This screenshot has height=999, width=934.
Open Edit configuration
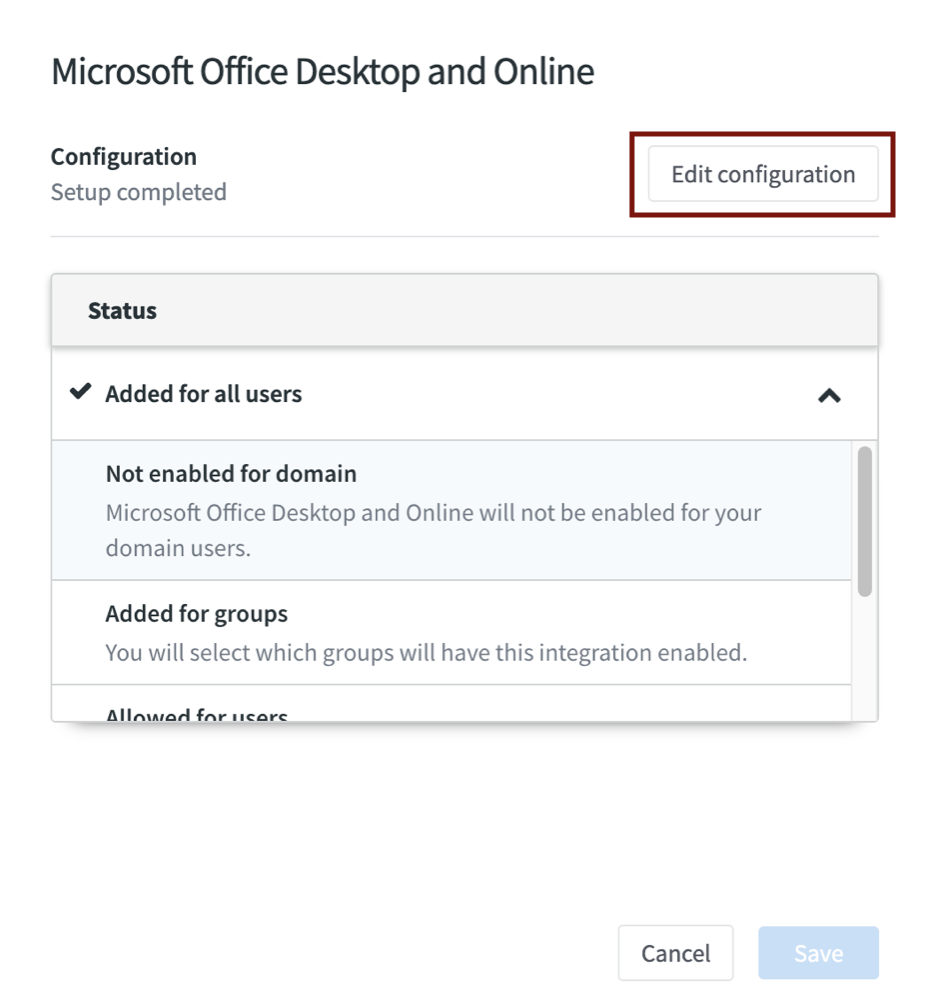pyautogui.click(x=761, y=173)
